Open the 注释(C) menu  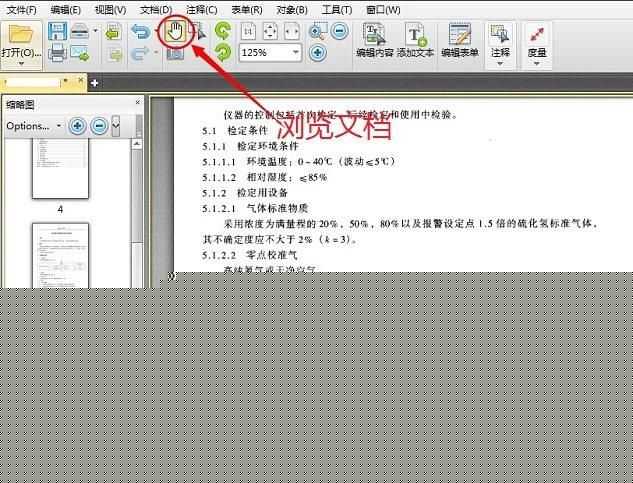(201, 10)
